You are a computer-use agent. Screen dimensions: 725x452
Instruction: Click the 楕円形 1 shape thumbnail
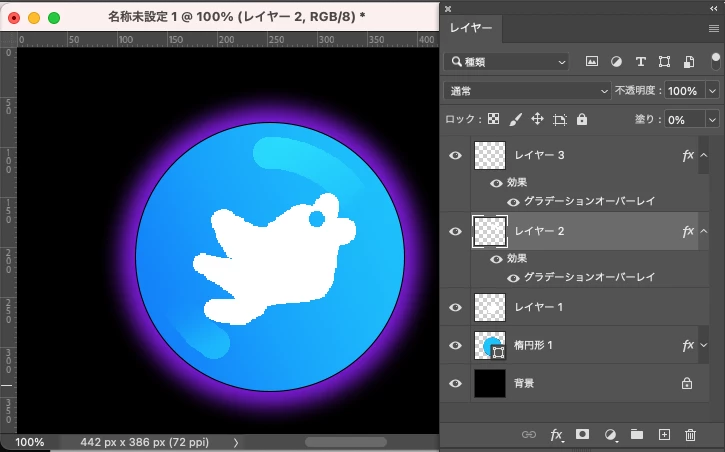click(490, 345)
